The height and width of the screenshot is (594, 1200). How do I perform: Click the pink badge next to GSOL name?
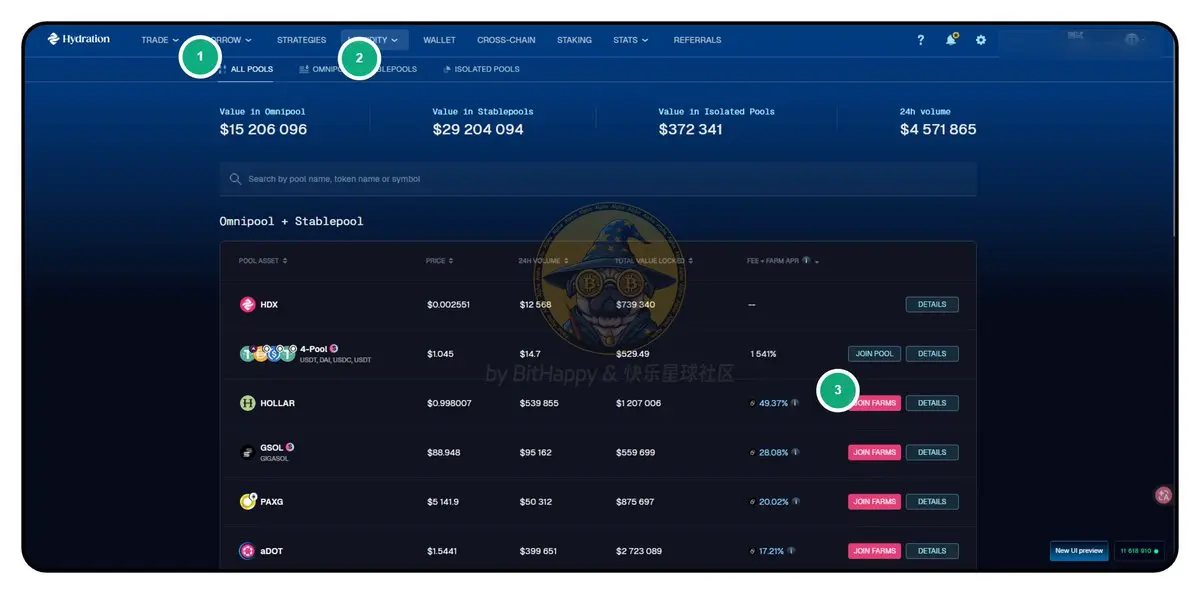[x=290, y=447]
